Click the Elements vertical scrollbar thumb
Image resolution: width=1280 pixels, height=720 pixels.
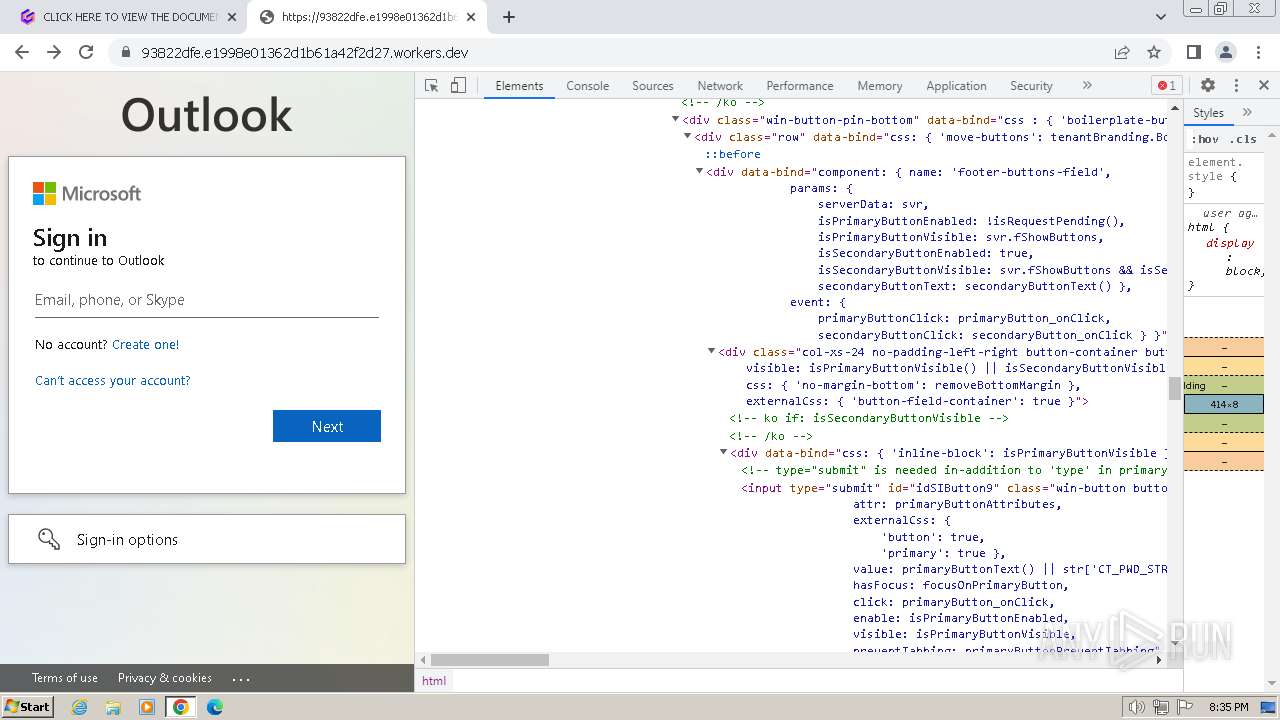[1175, 389]
